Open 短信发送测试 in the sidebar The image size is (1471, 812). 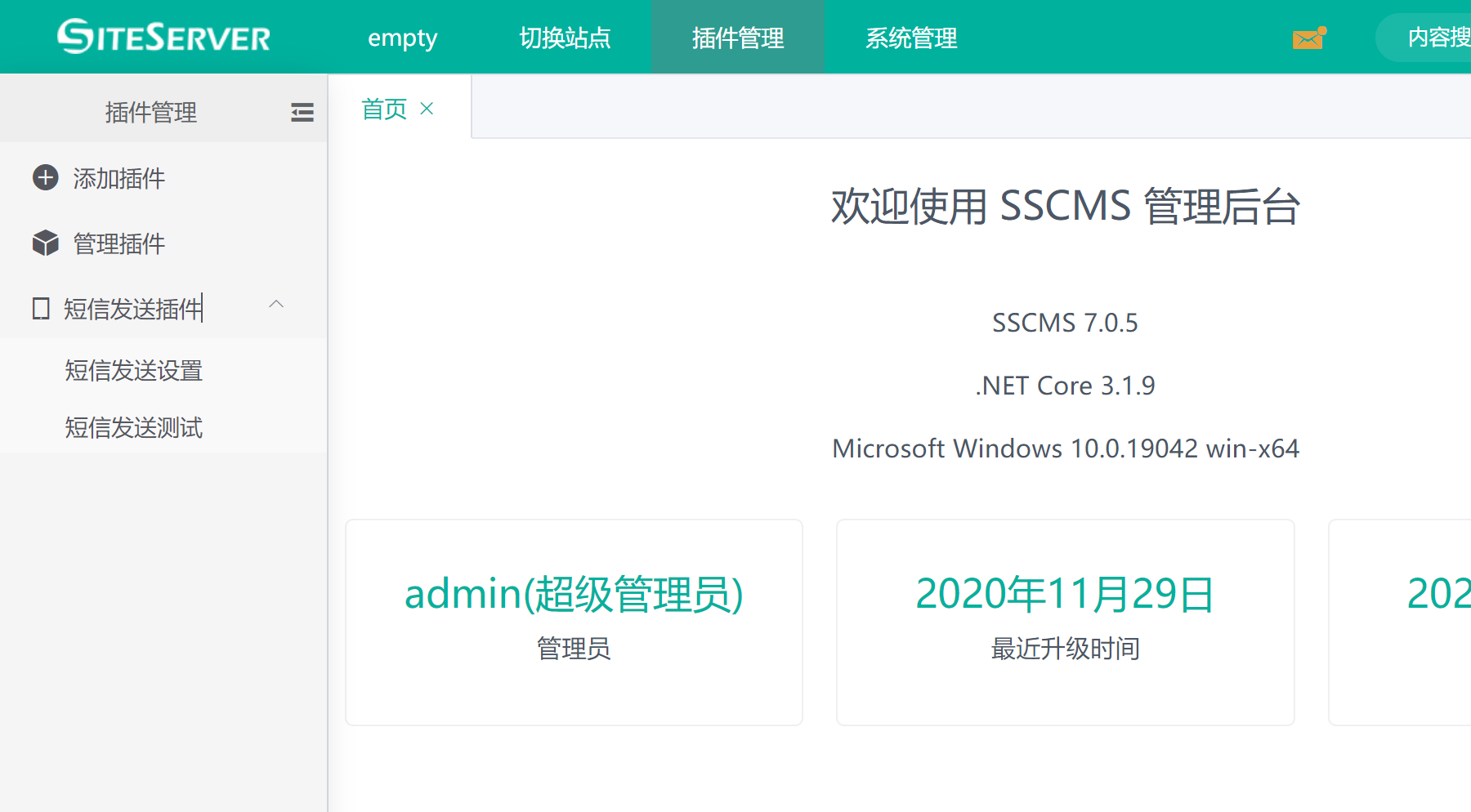click(x=133, y=428)
